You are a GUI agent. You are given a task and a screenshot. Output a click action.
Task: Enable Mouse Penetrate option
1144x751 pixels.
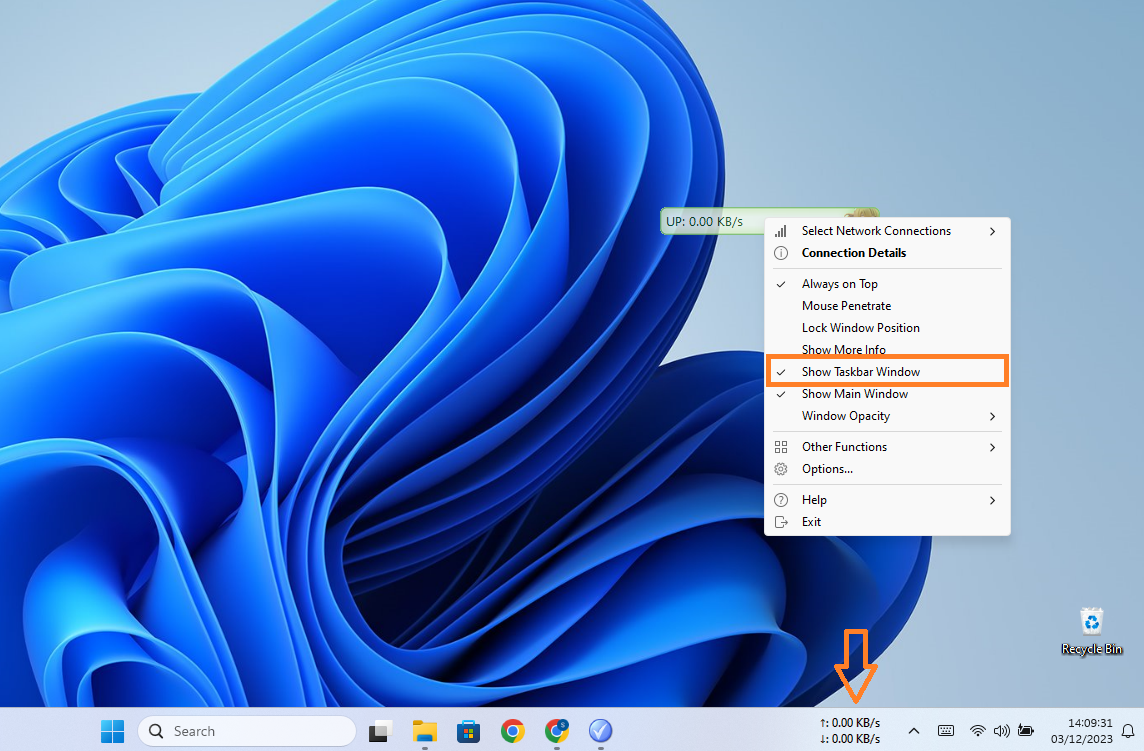click(x=846, y=306)
